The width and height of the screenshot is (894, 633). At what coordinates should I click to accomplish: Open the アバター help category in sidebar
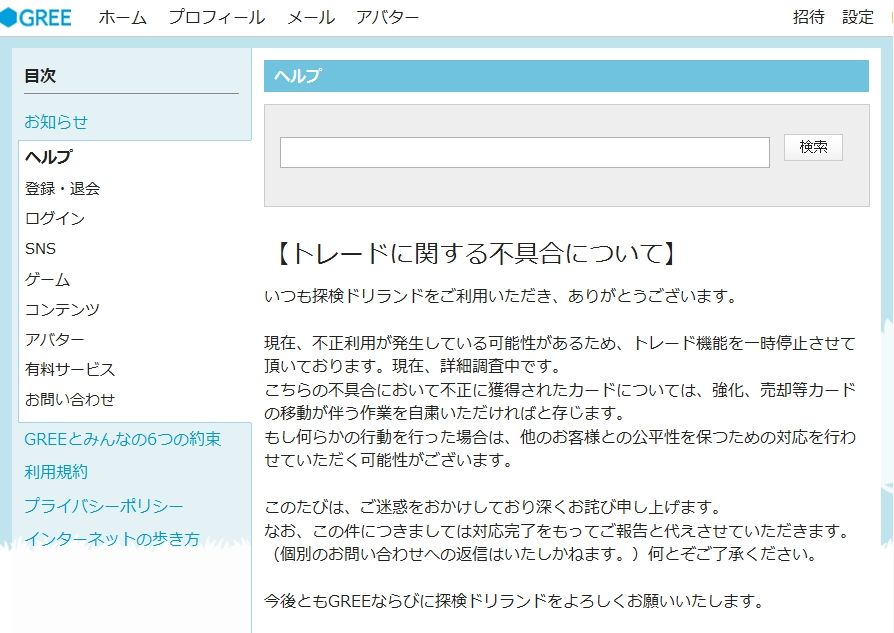click(55, 339)
